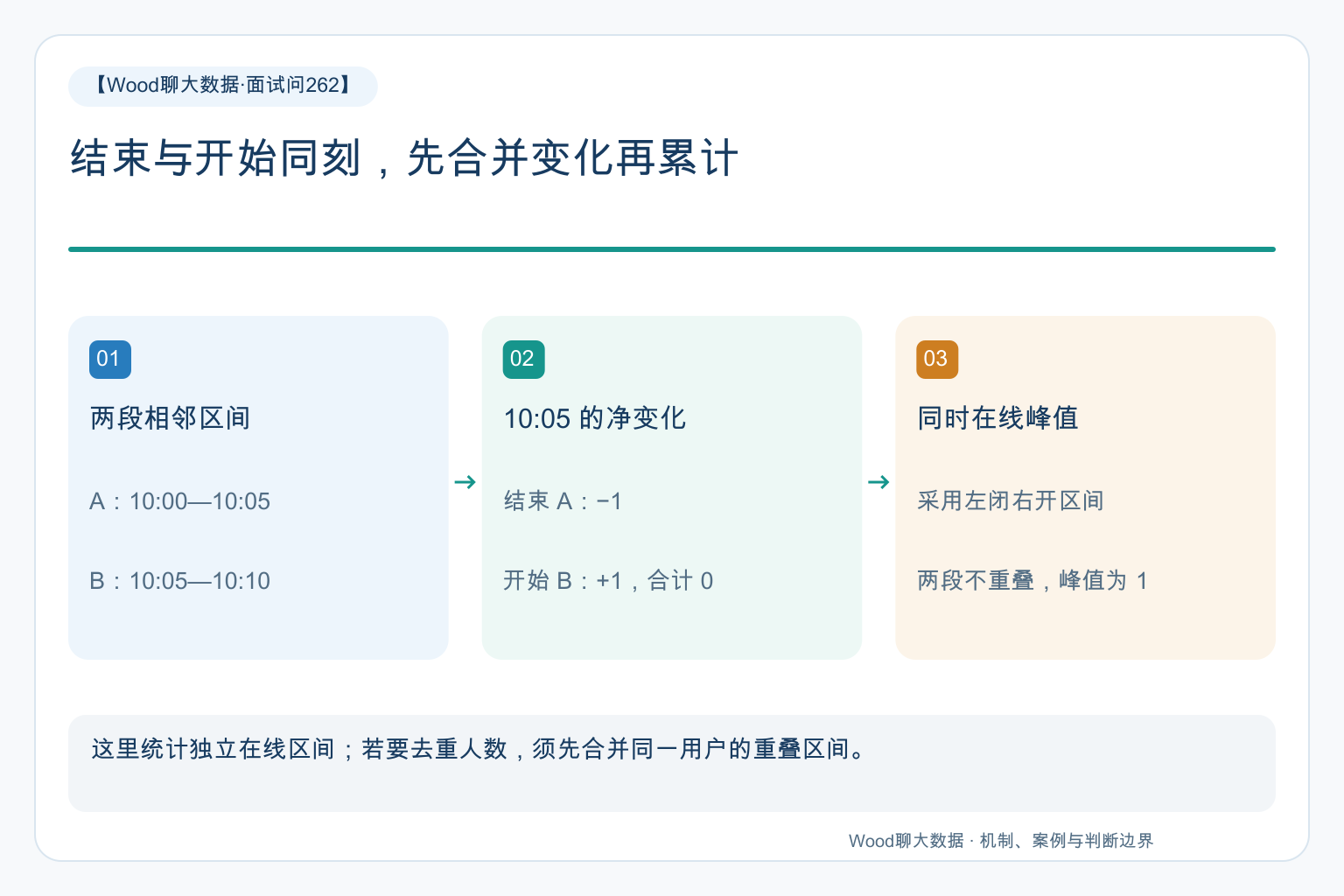This screenshot has height=896, width=1344.
Task: Click the line A：10:00—10:05
Action: [x=180, y=501]
